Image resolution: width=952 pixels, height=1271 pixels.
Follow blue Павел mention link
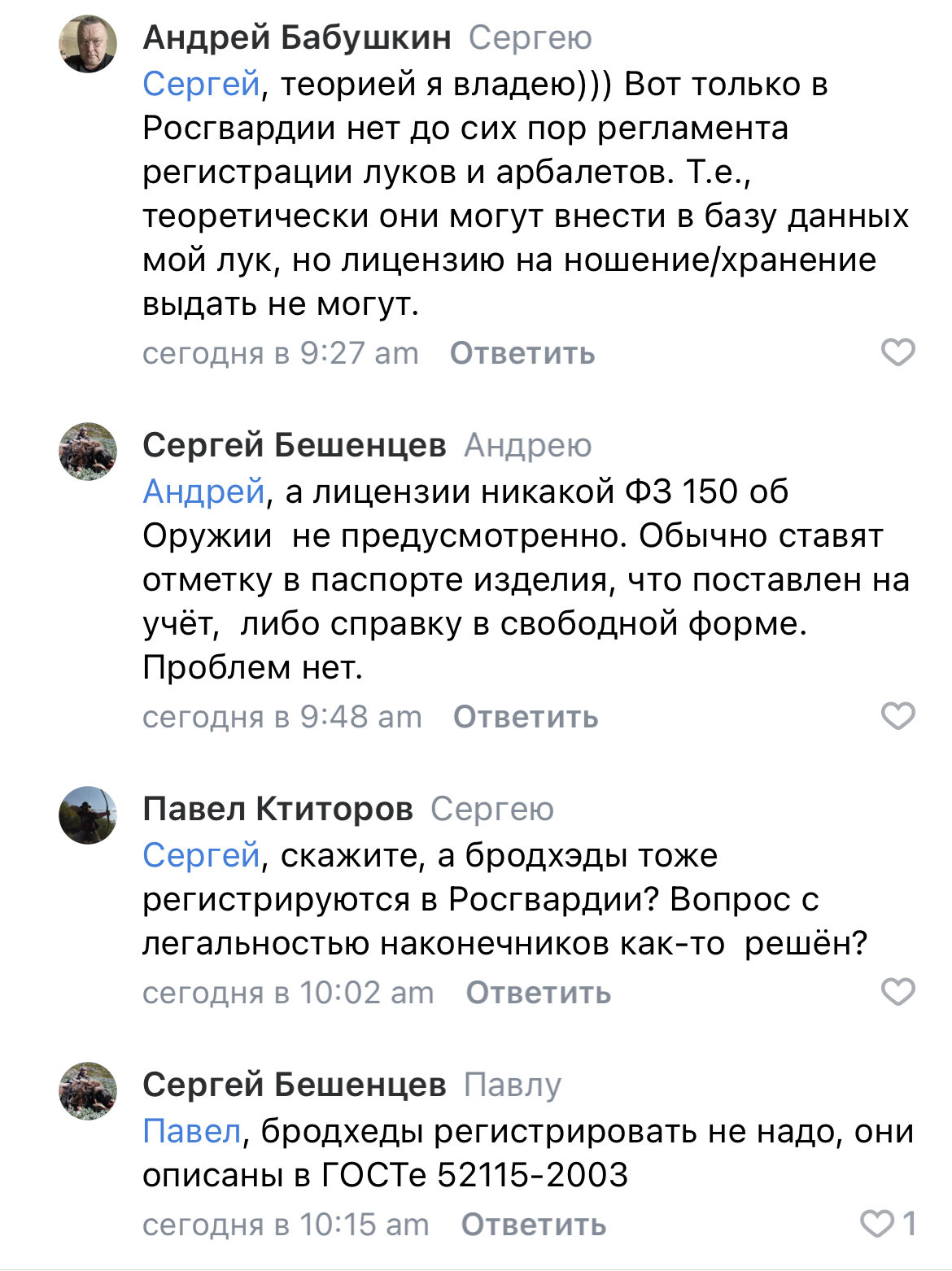pos(192,1131)
